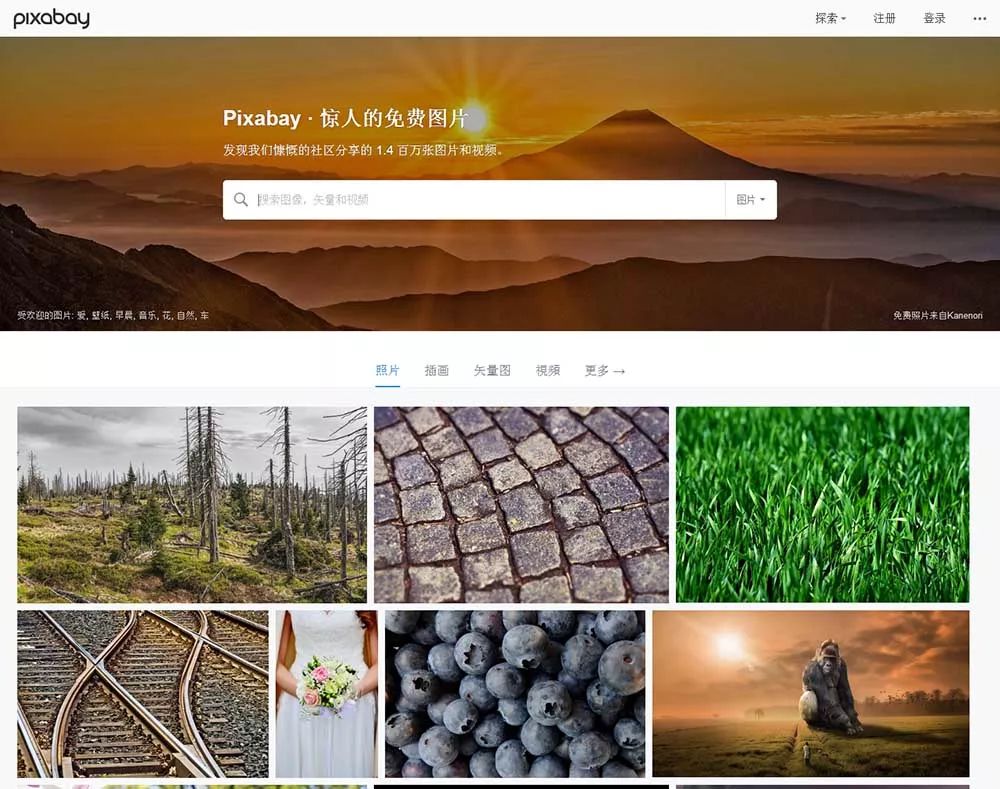Click the Pixabay logo
This screenshot has height=789, width=1000.
pos(52,18)
